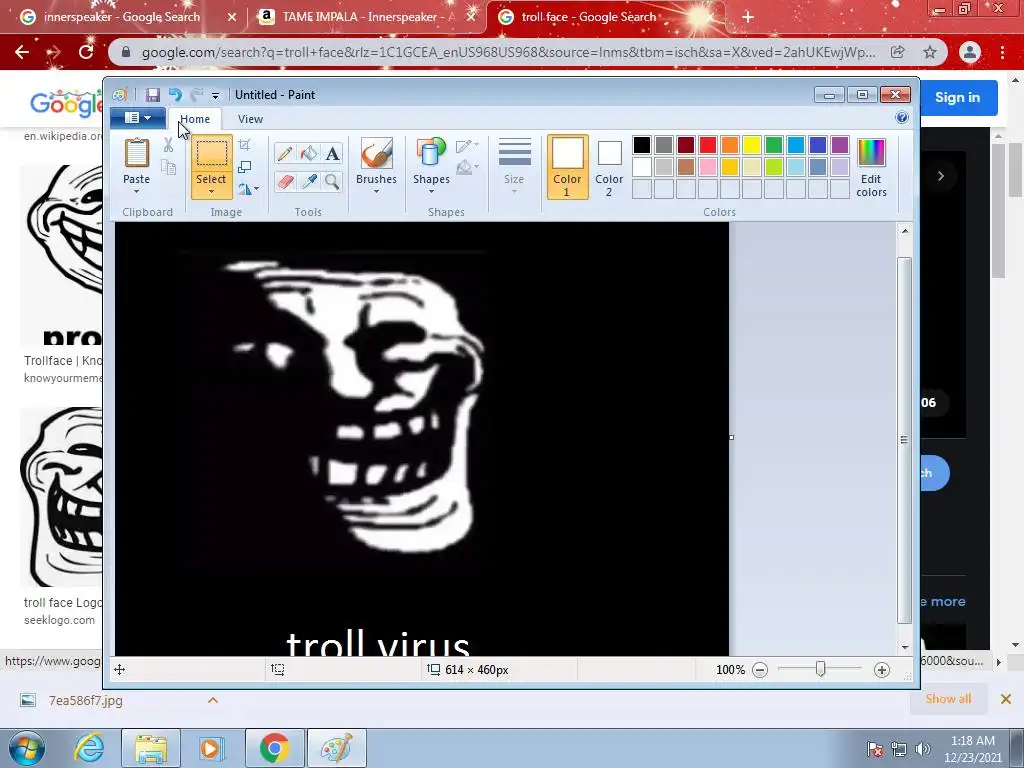Screen dimensions: 1024x768
Task: Select the Text tool in Paint
Action: click(332, 153)
